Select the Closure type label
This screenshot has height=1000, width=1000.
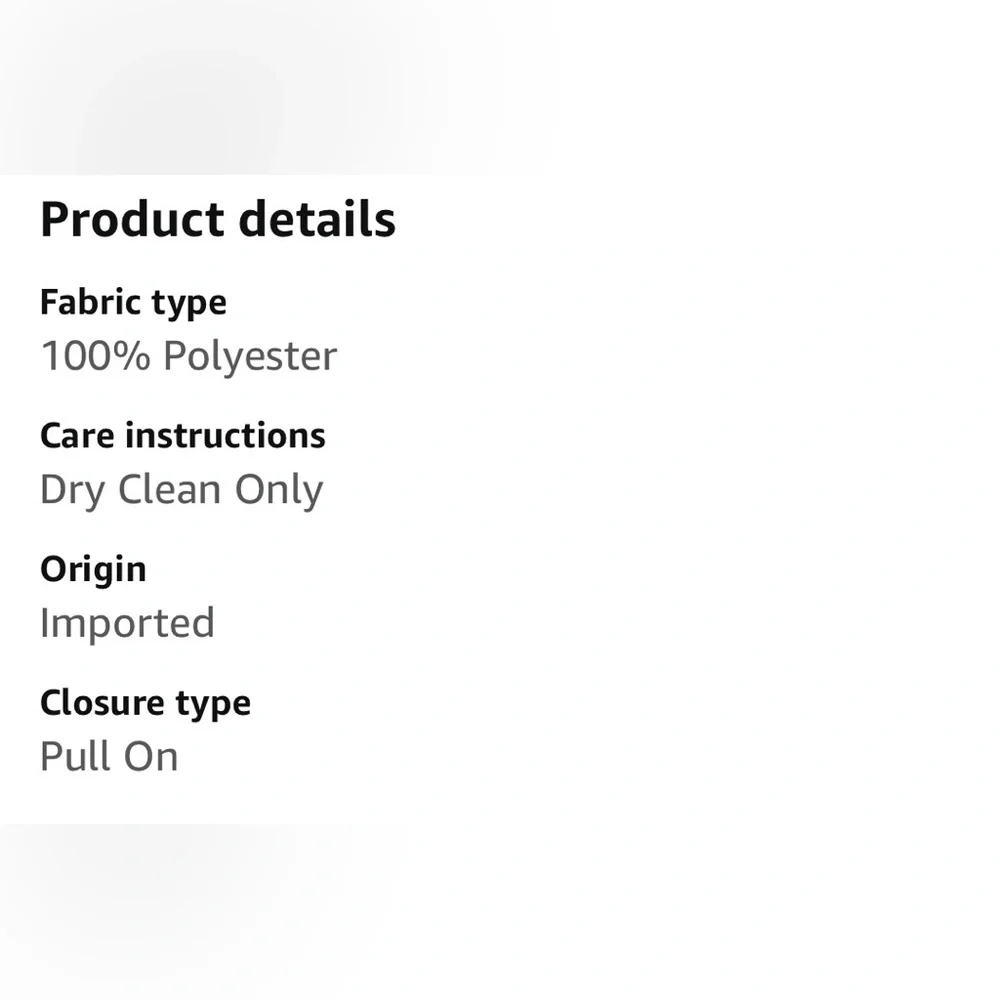pos(145,703)
